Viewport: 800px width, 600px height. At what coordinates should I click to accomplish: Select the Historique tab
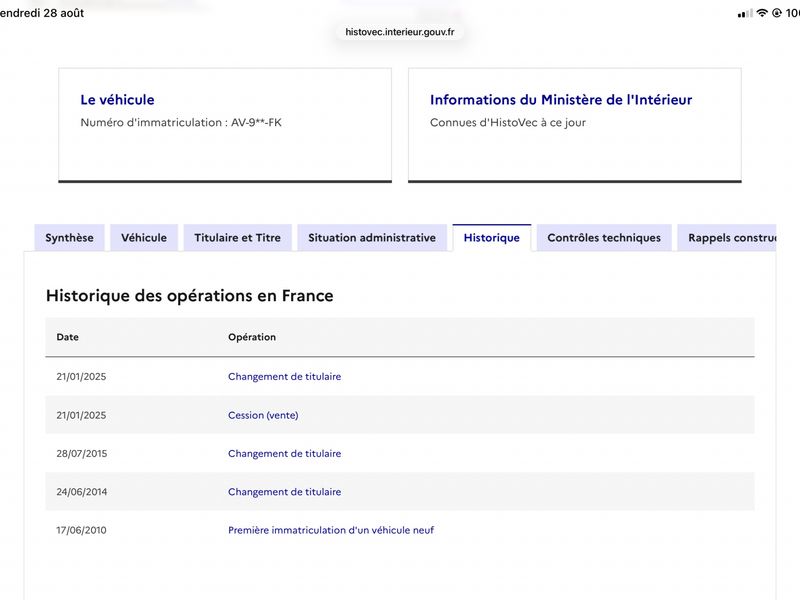pos(492,238)
